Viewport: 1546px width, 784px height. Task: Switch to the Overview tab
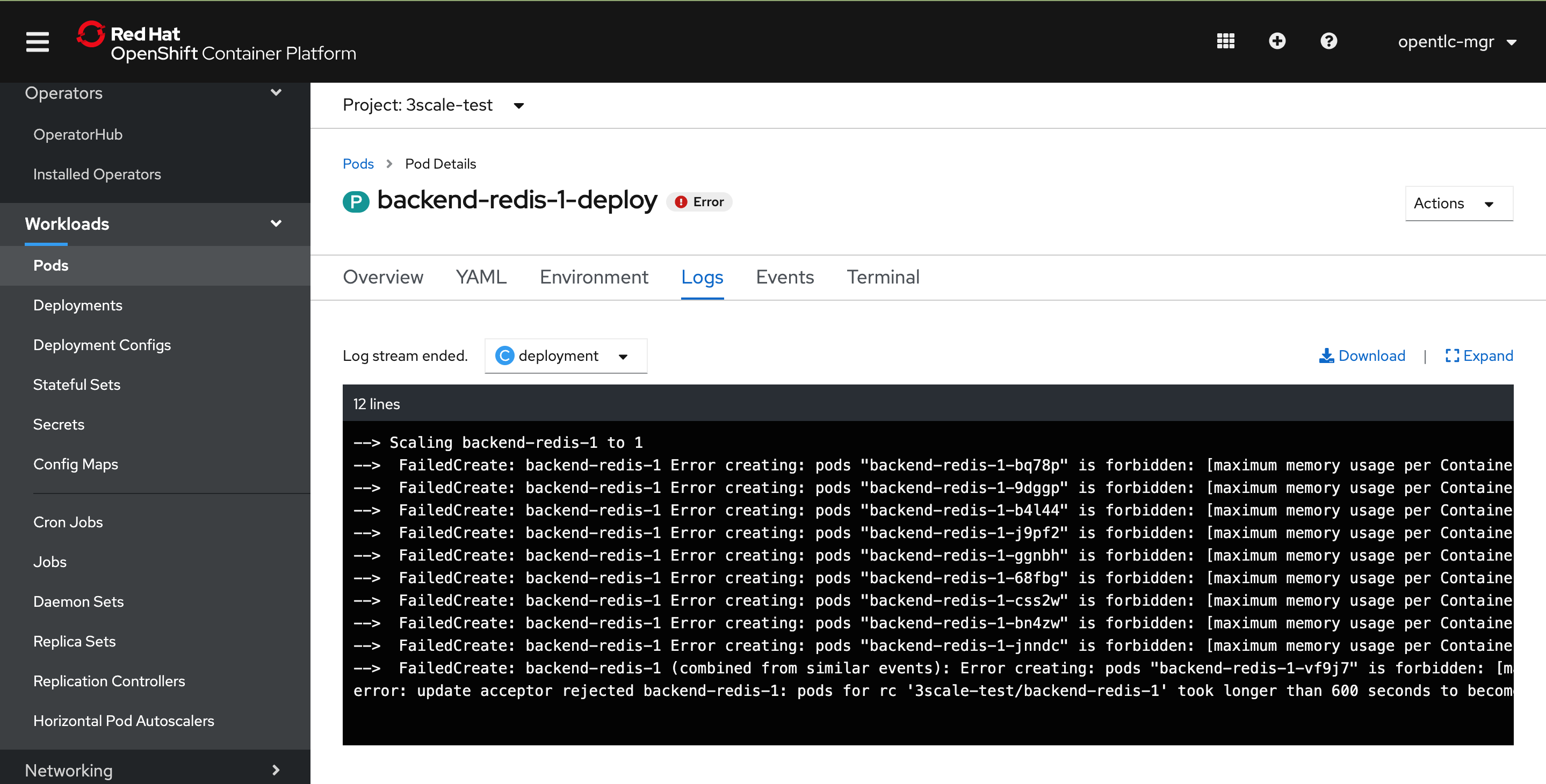(383, 277)
